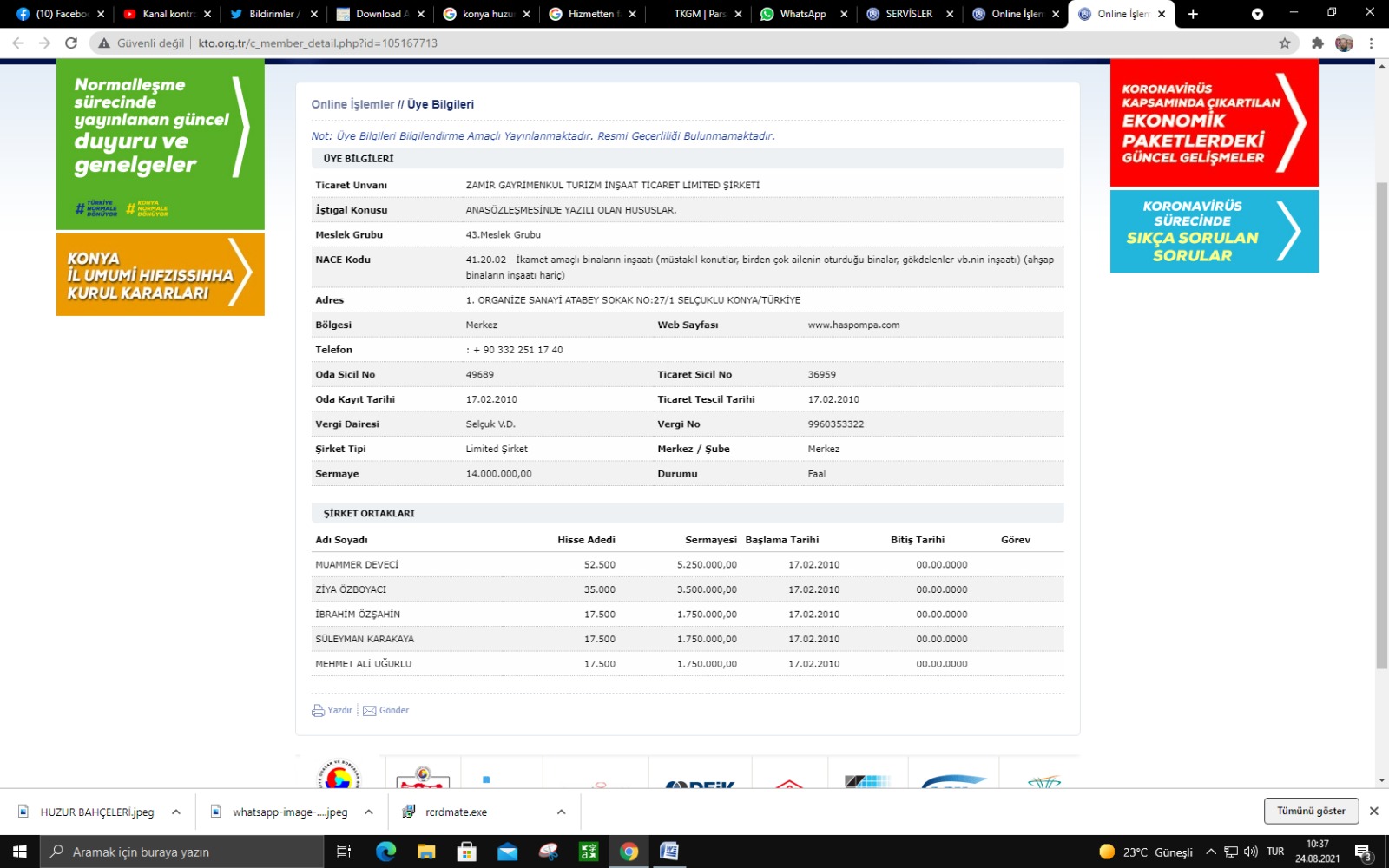Image resolution: width=1389 pixels, height=868 pixels.
Task: Click the browser reload page icon
Action: click(x=71, y=43)
